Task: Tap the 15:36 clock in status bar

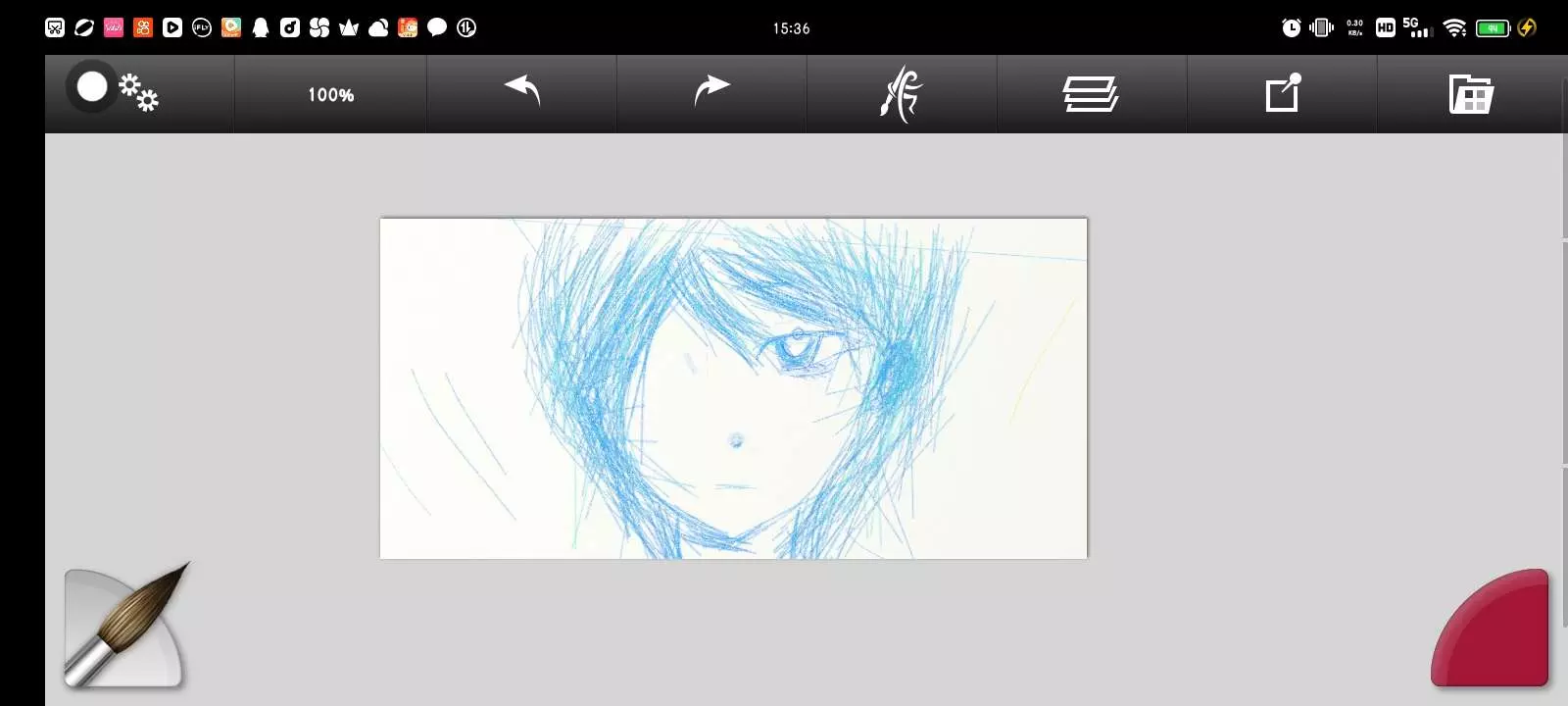Action: click(791, 28)
